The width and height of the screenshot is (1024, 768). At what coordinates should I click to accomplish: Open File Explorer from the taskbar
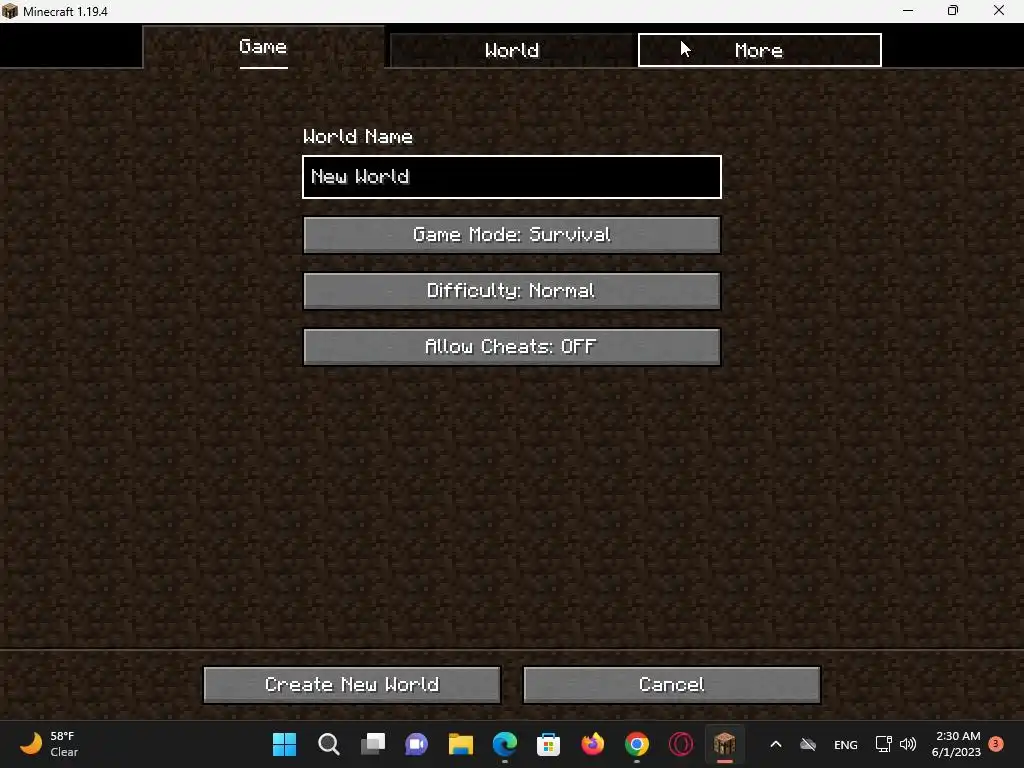460,744
